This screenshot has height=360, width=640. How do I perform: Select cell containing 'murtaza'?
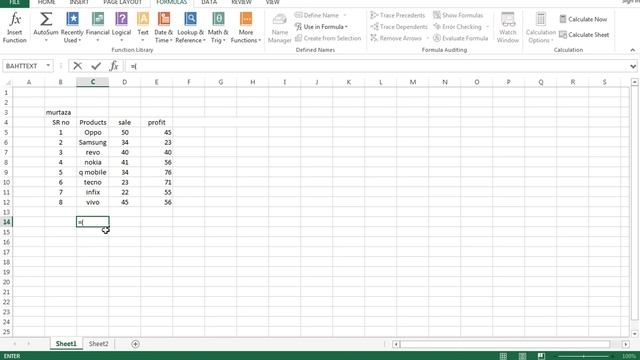tap(60, 112)
